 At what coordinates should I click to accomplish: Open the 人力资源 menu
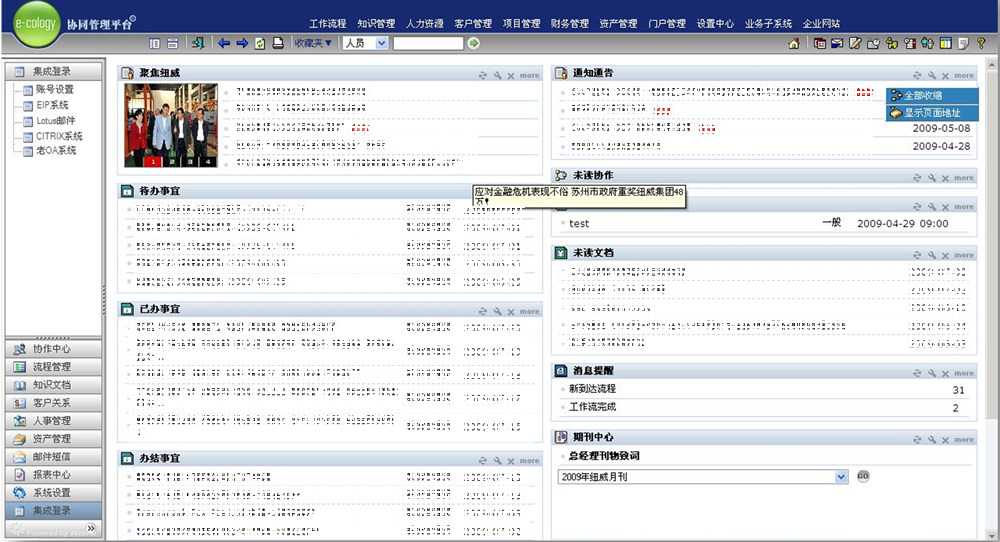click(x=425, y=24)
